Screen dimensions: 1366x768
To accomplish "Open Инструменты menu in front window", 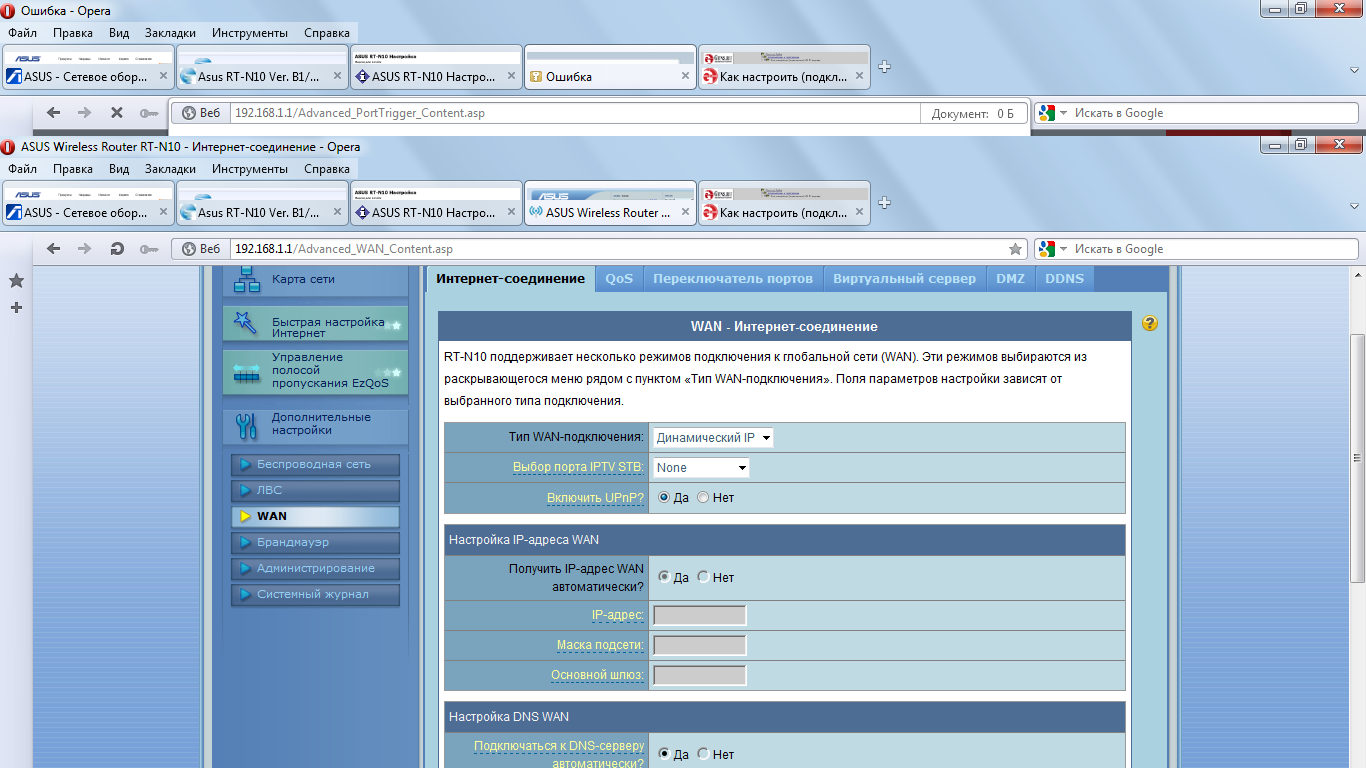I will pos(250,169).
